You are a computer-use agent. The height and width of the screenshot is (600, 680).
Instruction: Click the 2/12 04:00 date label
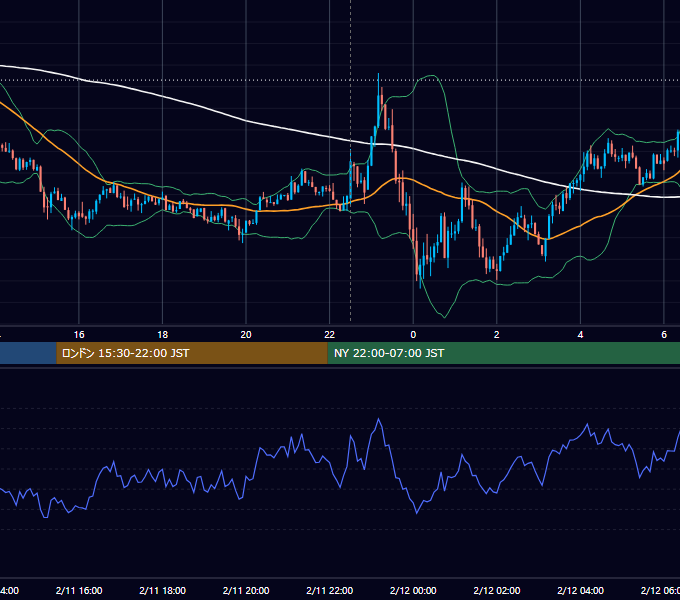(x=580, y=590)
